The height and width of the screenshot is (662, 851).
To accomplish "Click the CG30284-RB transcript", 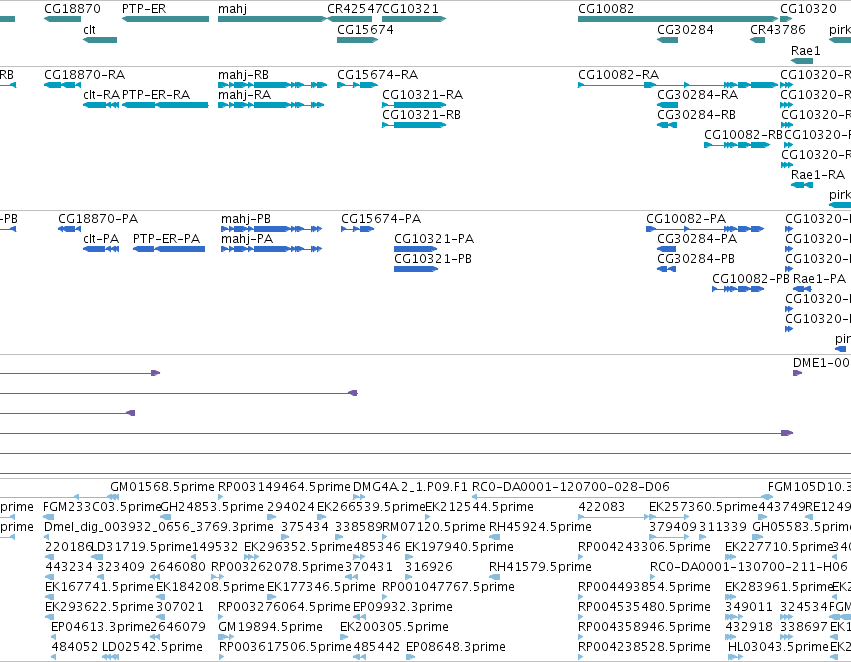I will pos(667,125).
